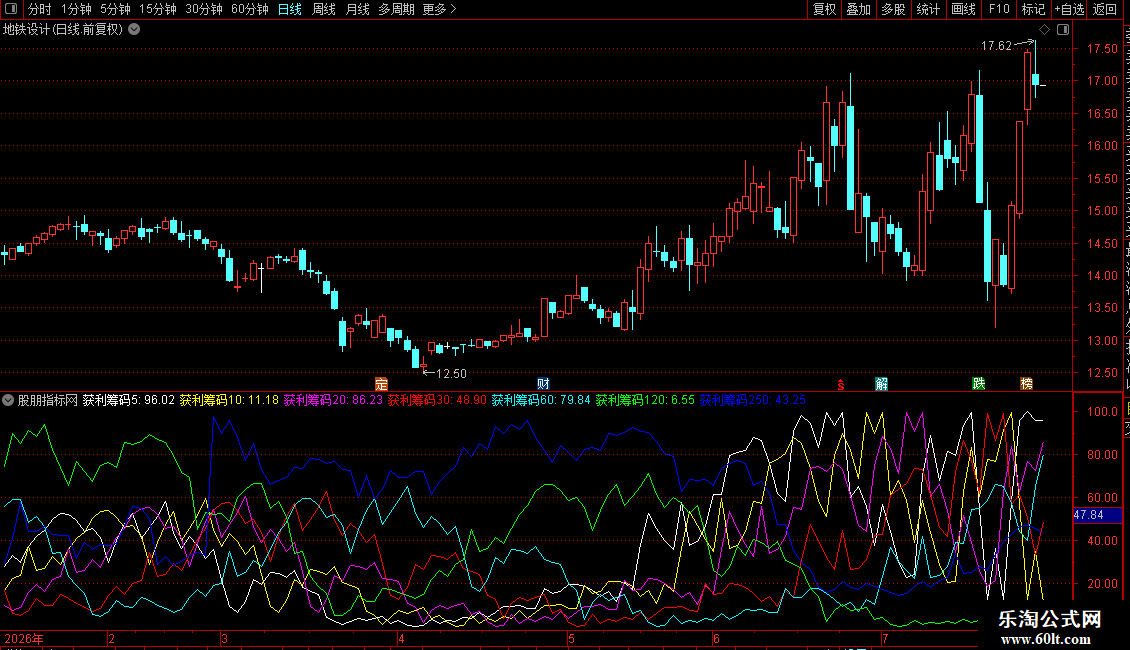1130x650 pixels.
Task: Select the 30分钟 period tab
Action: [x=203, y=9]
